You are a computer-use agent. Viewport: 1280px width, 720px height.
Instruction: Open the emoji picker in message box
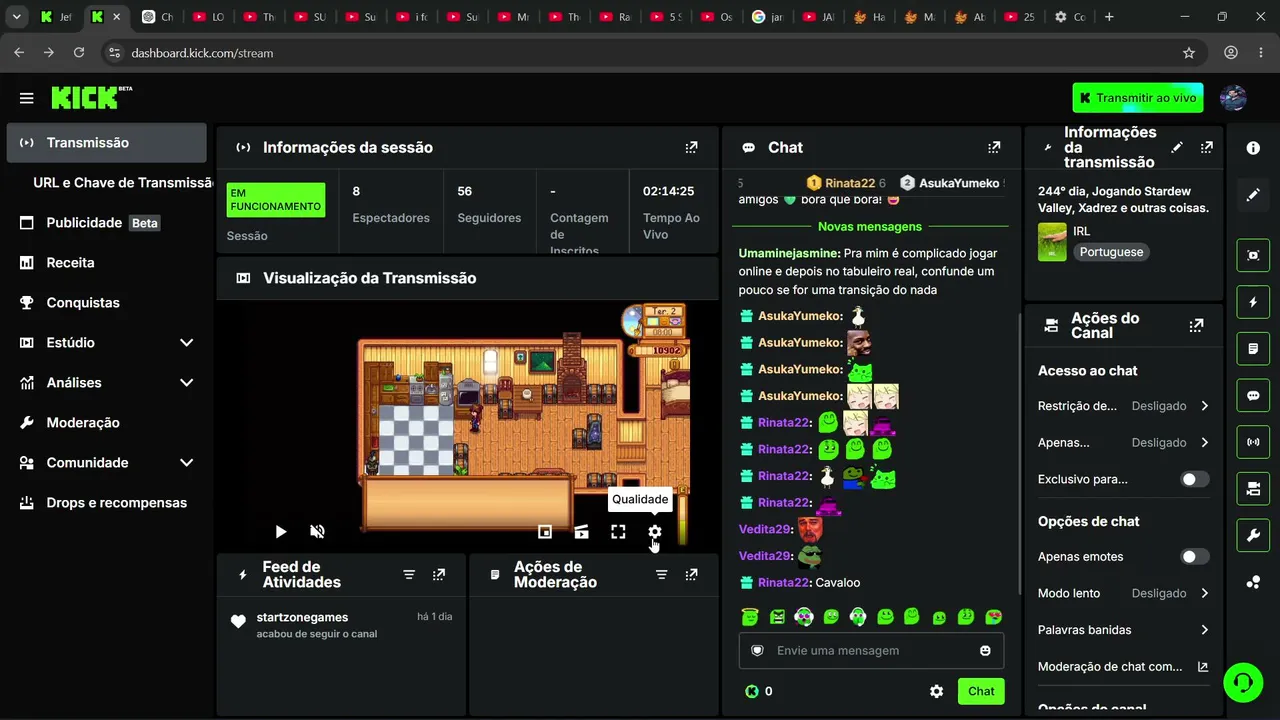click(985, 651)
